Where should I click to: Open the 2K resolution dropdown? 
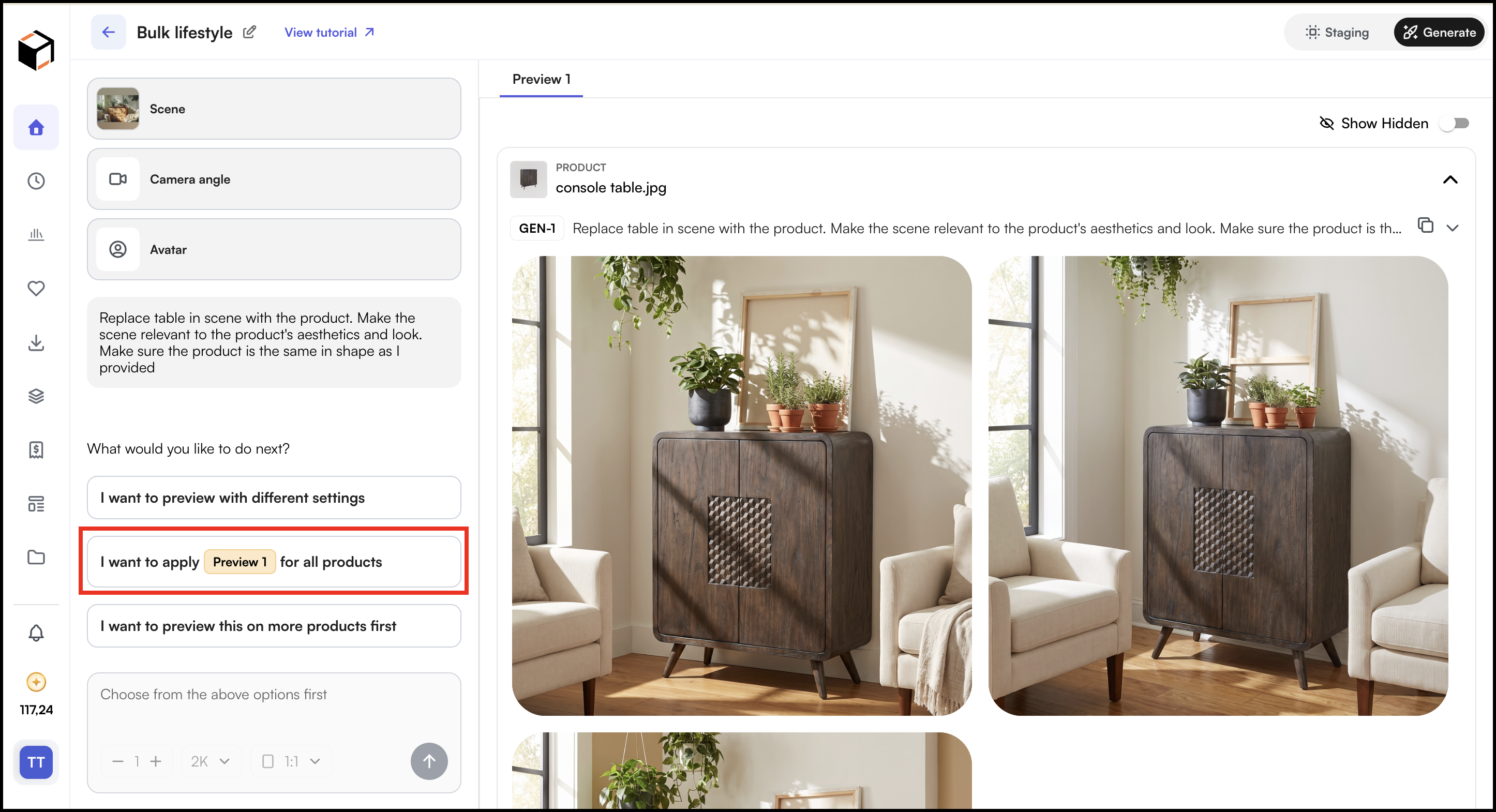pos(210,761)
